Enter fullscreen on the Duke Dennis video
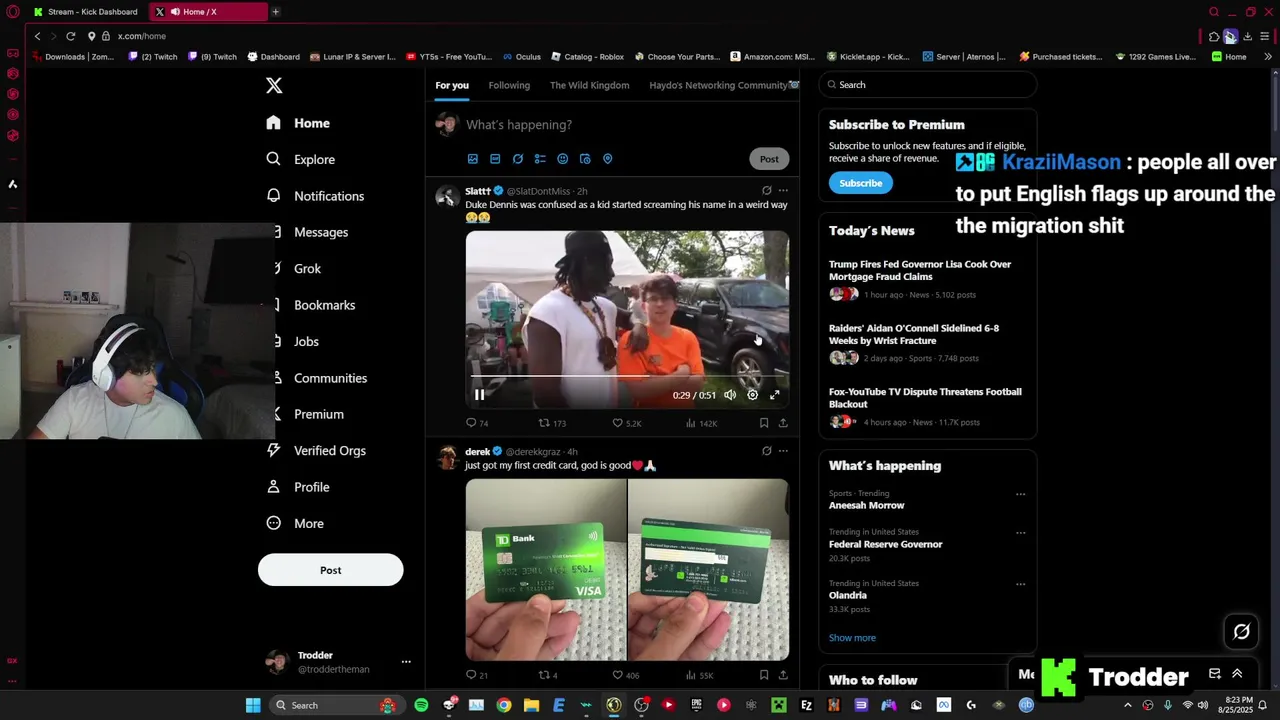 click(775, 395)
